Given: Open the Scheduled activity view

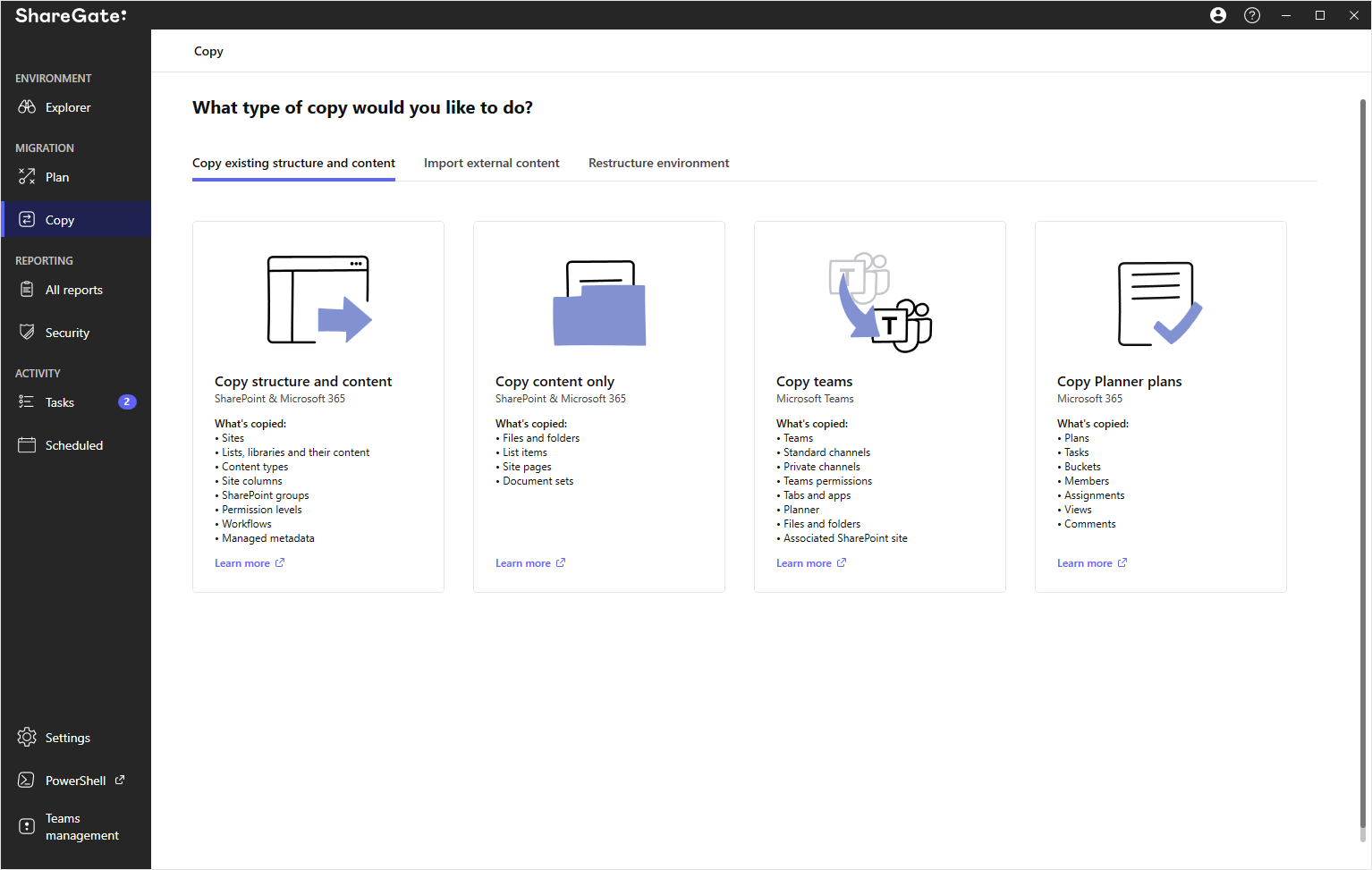Looking at the screenshot, I should [x=73, y=444].
